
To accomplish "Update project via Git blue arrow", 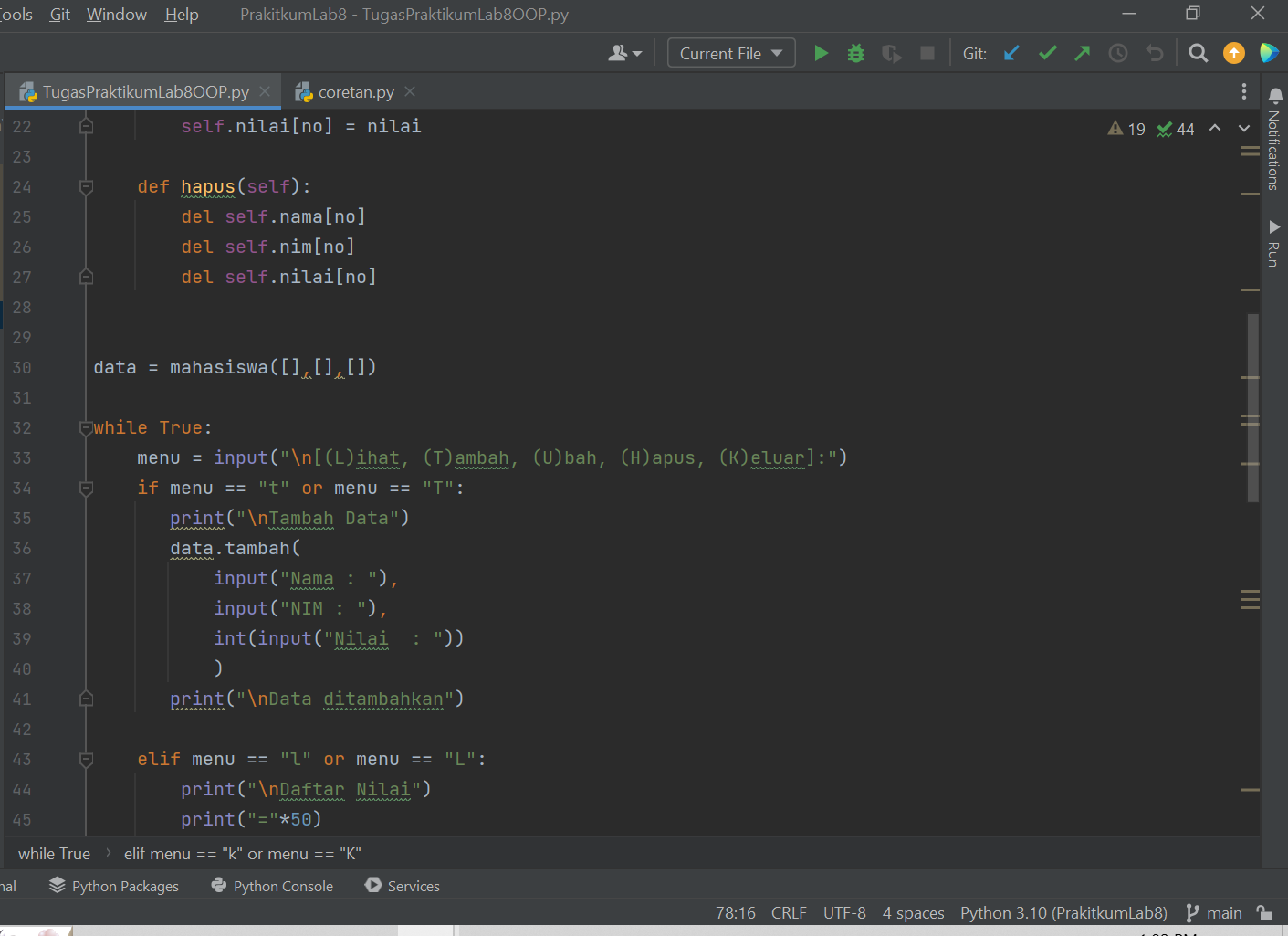I will click(x=1011, y=53).
